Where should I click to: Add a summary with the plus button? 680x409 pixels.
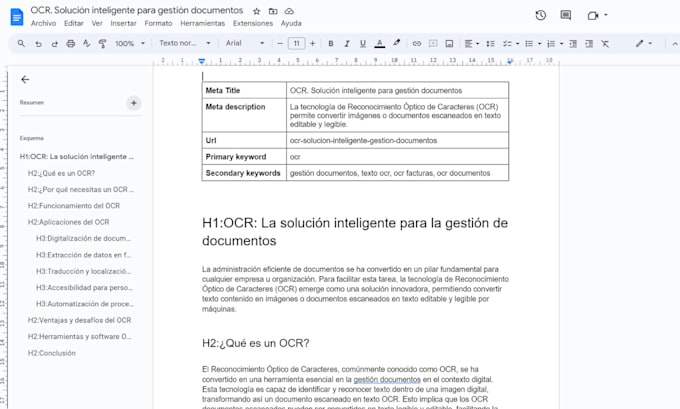[134, 103]
